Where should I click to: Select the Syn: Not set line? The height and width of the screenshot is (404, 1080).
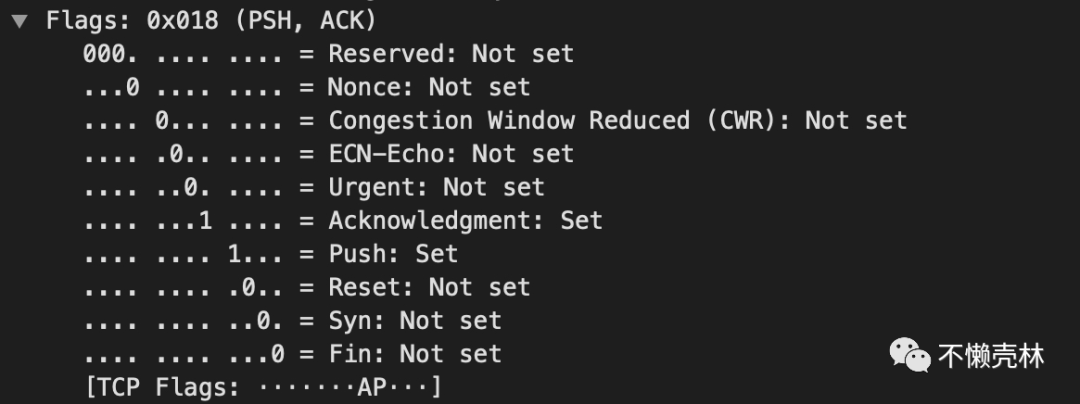pos(292,321)
